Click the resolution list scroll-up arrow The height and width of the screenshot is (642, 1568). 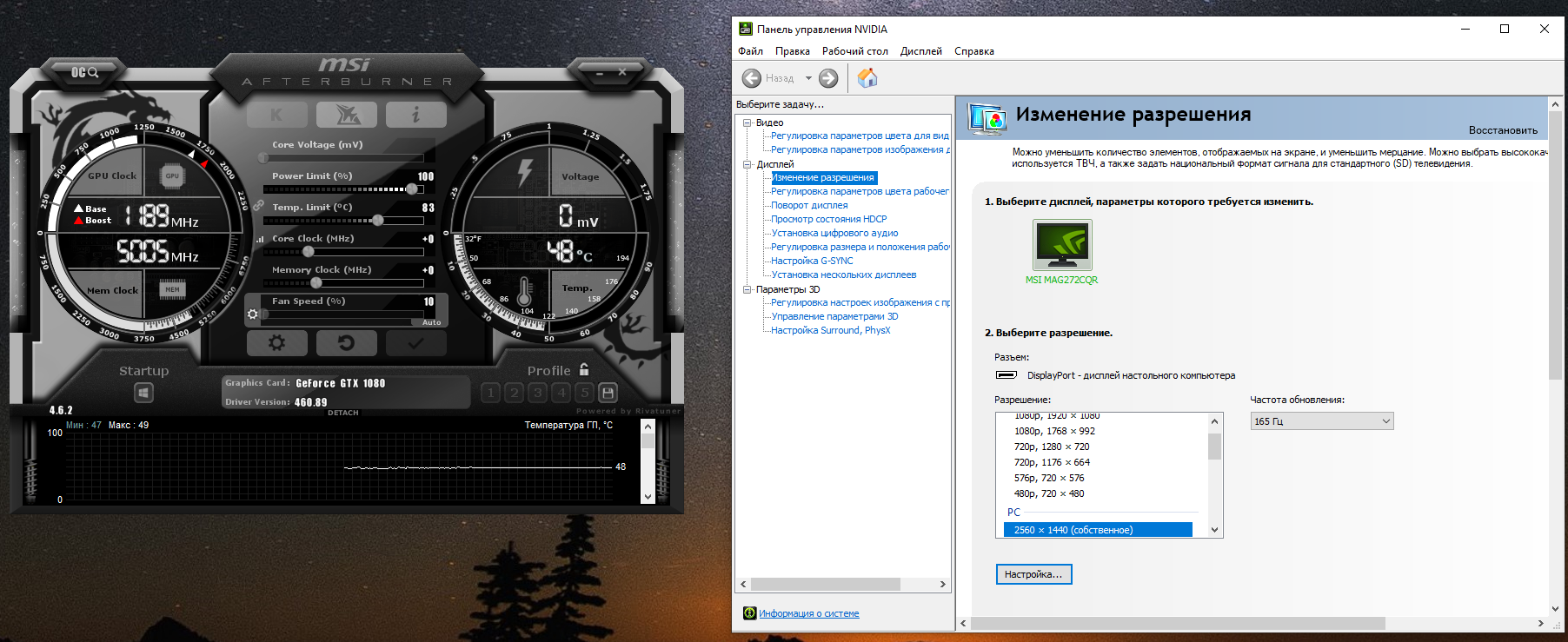click(x=1214, y=421)
